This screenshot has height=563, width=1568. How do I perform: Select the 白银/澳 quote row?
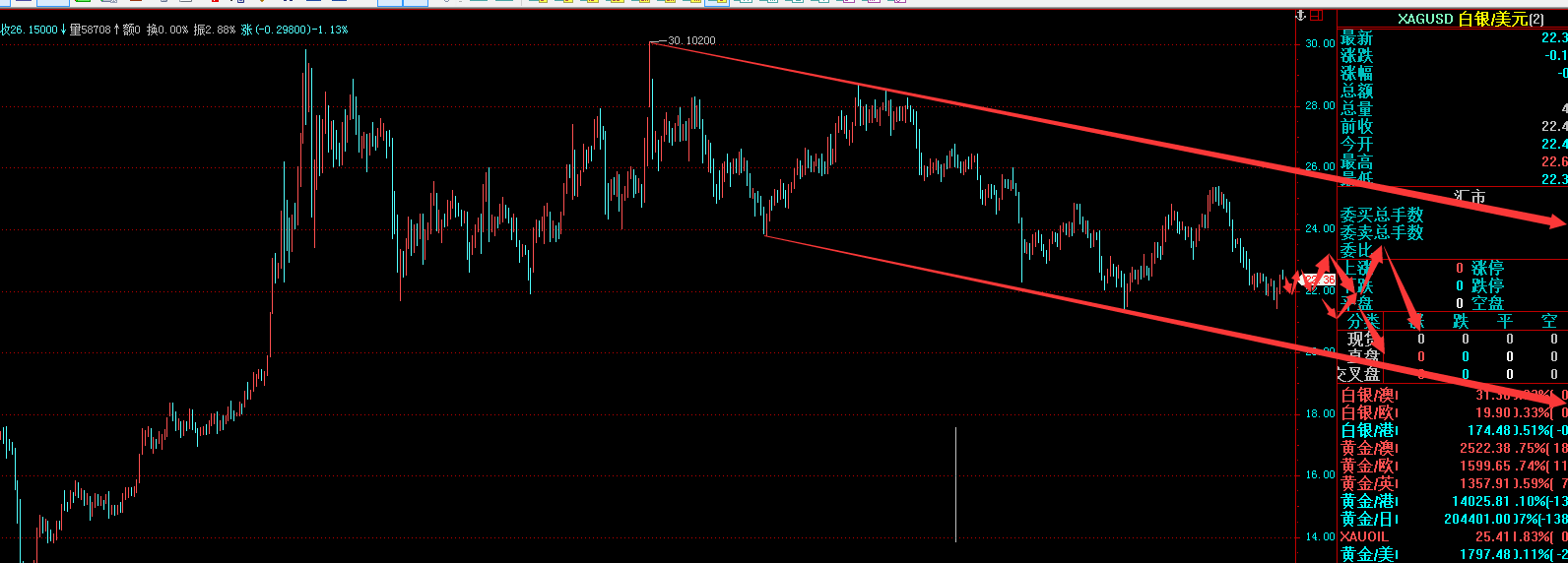click(x=1368, y=395)
